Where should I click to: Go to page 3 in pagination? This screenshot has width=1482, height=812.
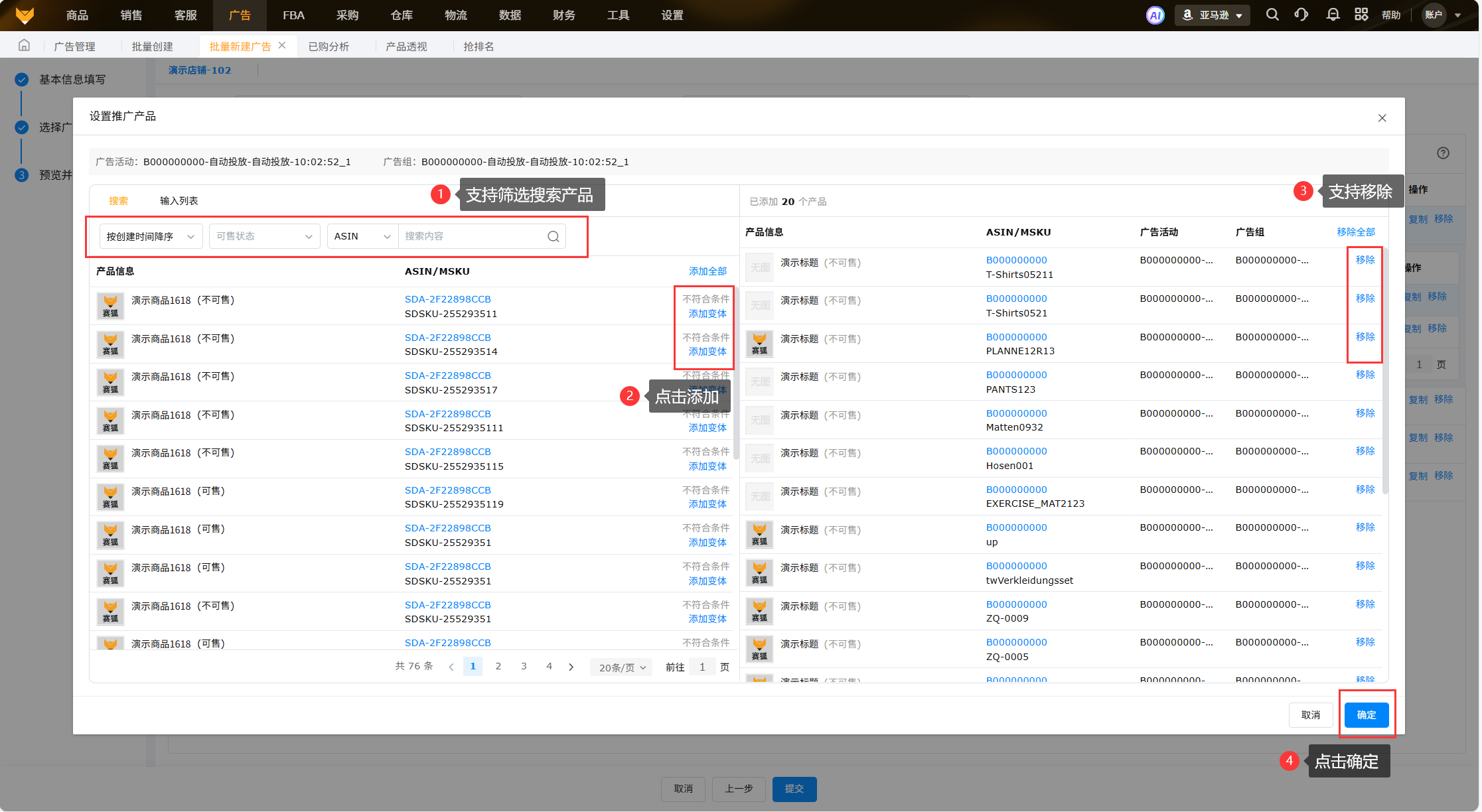point(524,666)
